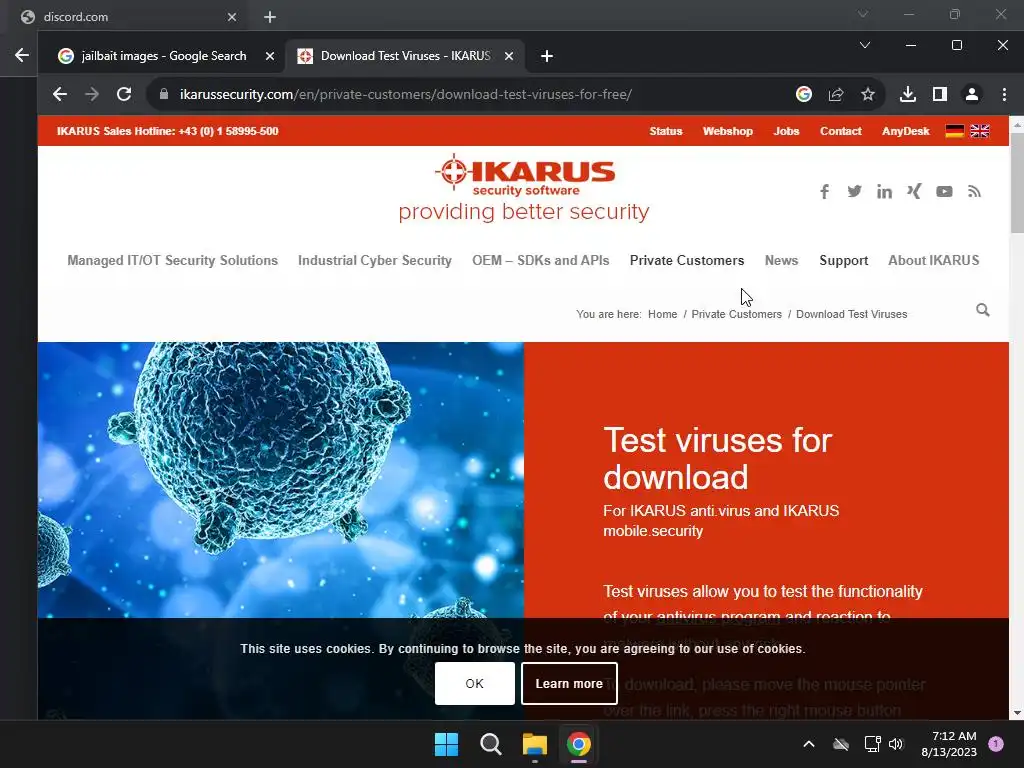The height and width of the screenshot is (768, 1024).
Task: Click the Google icon in address bar
Action: point(804,94)
